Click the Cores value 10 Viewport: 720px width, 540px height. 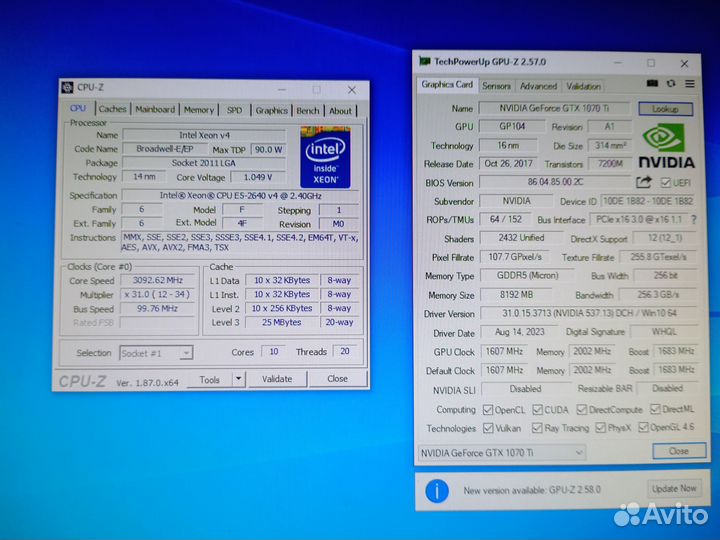click(x=274, y=351)
